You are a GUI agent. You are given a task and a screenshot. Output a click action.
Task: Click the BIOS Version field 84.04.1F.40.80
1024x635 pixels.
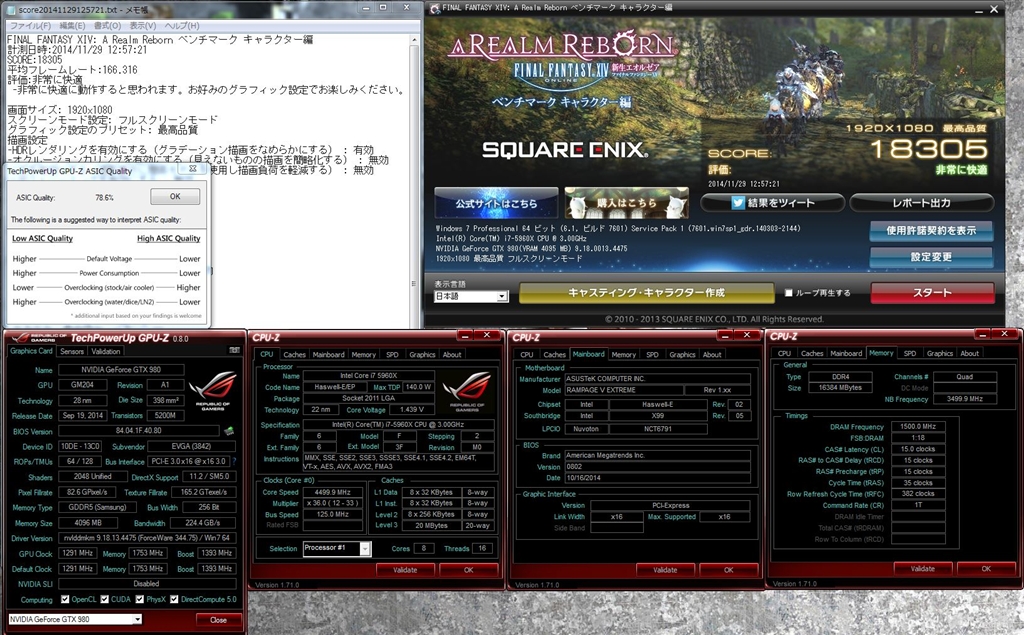pos(138,431)
